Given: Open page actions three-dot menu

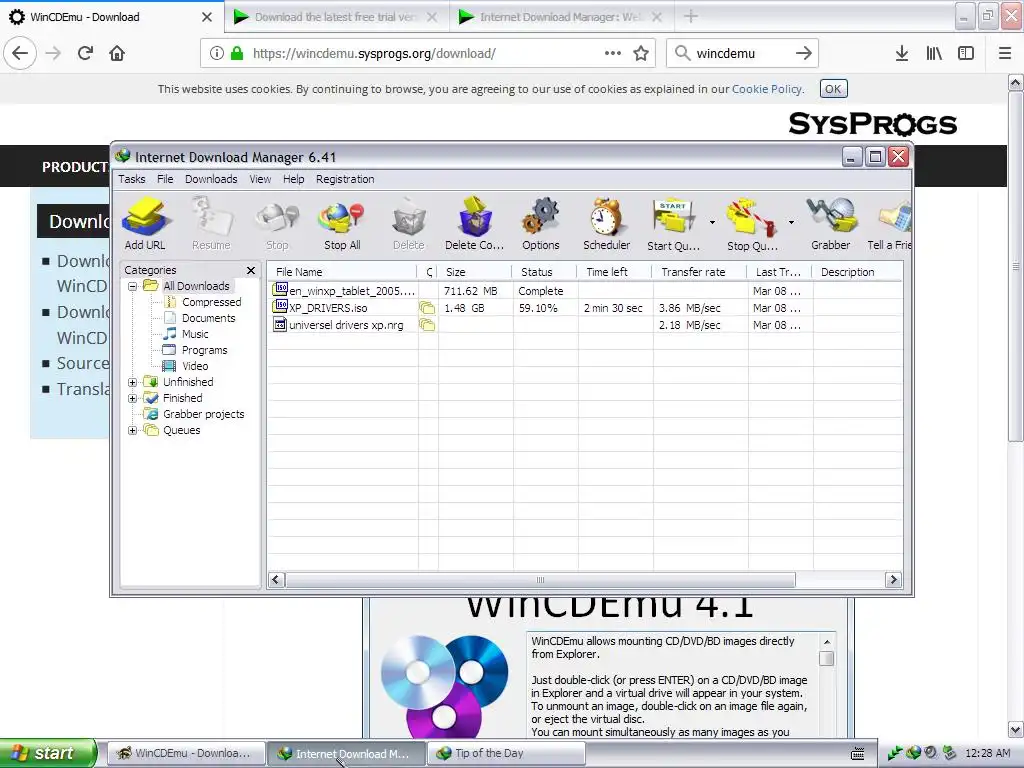Looking at the screenshot, I should (613, 54).
